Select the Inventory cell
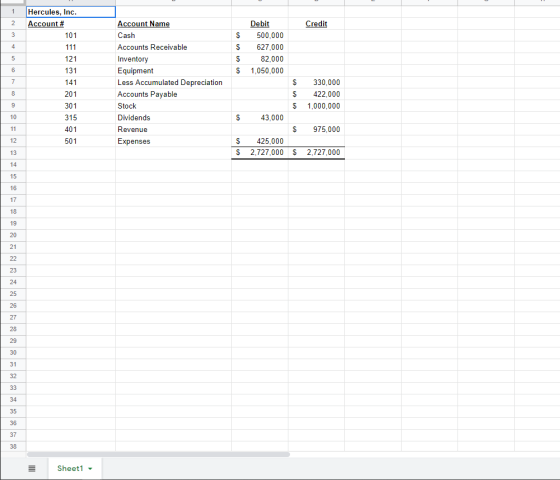 coord(173,59)
